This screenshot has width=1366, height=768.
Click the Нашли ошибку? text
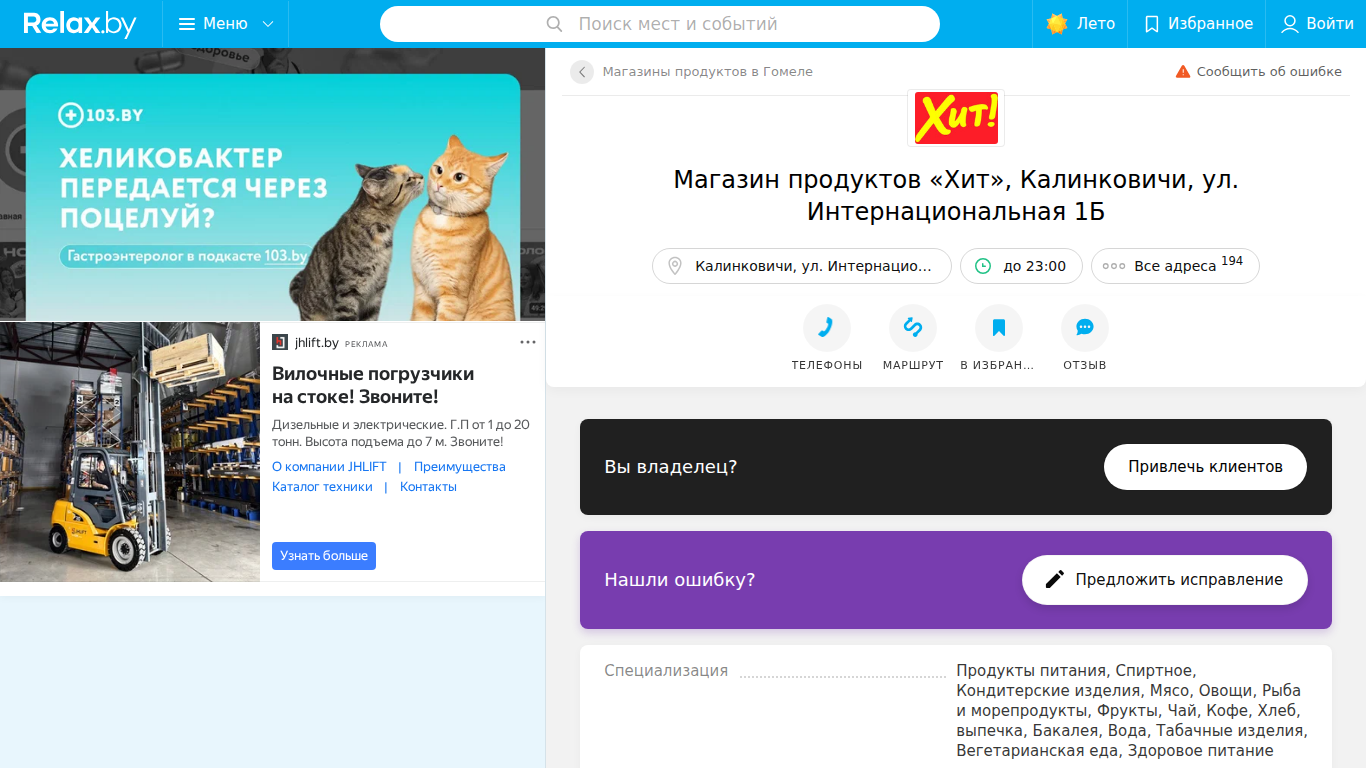pos(680,580)
